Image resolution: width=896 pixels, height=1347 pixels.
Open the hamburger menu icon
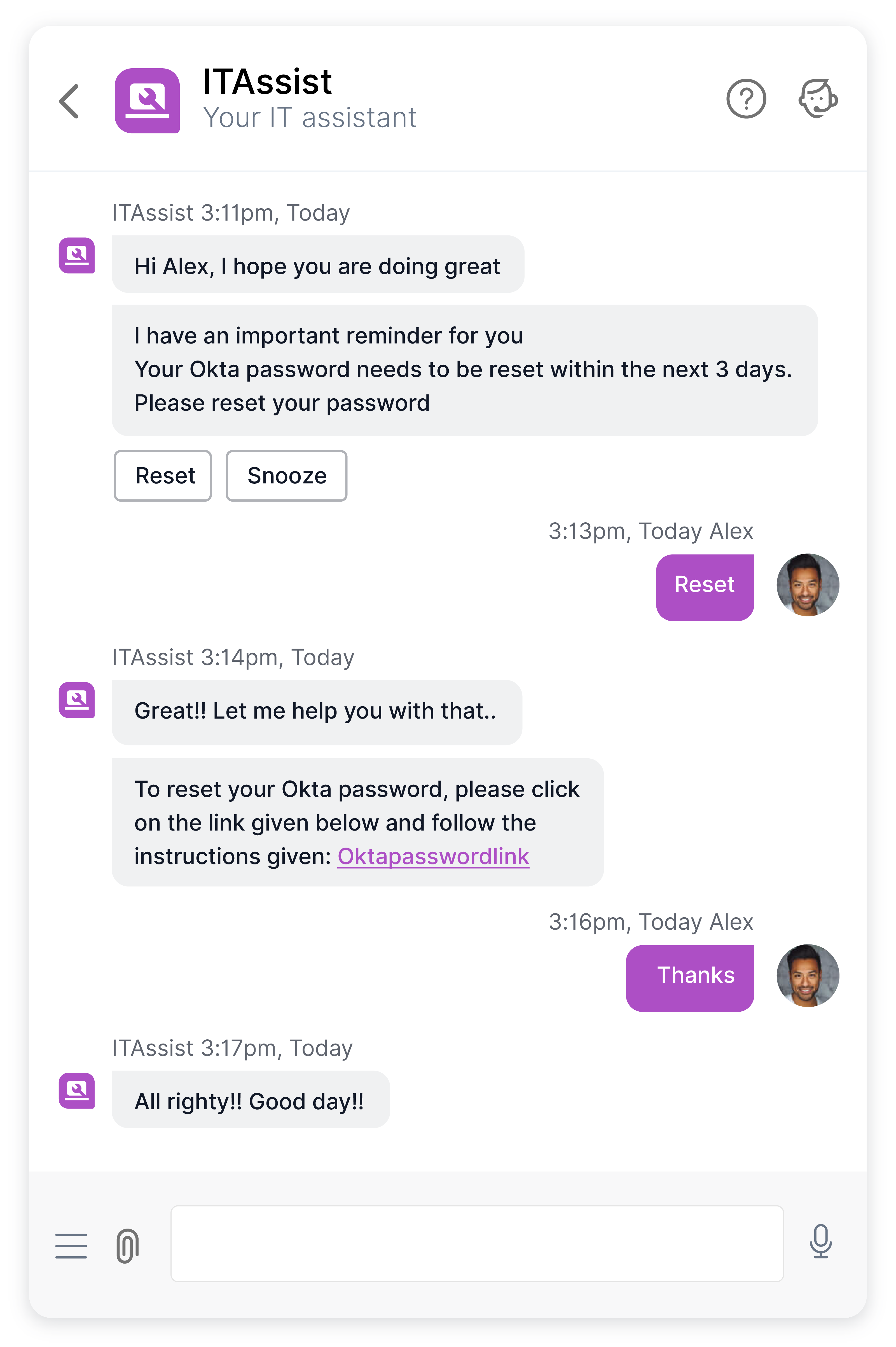pos(71,1246)
